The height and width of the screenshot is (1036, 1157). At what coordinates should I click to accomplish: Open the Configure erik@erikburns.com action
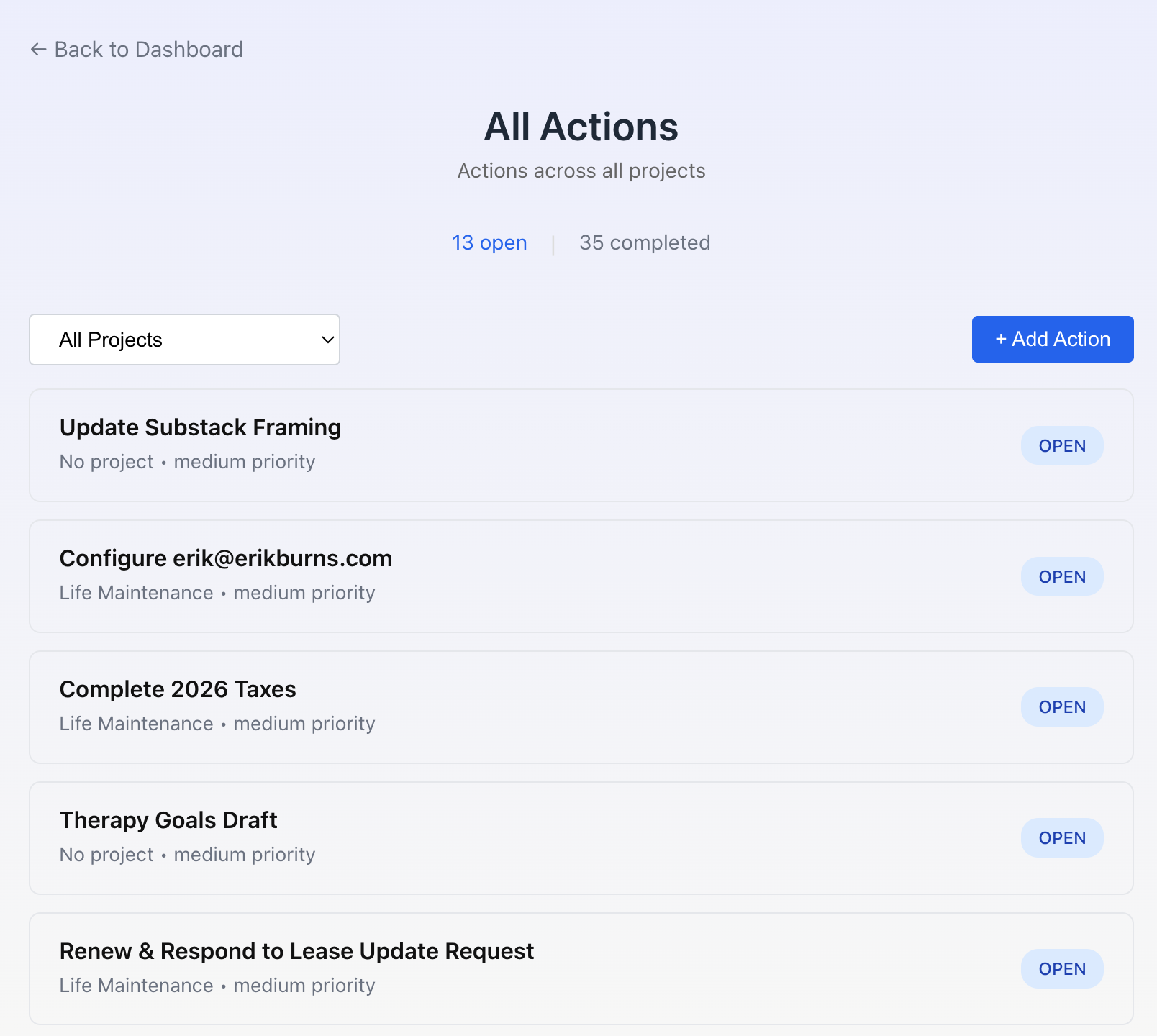coord(225,559)
